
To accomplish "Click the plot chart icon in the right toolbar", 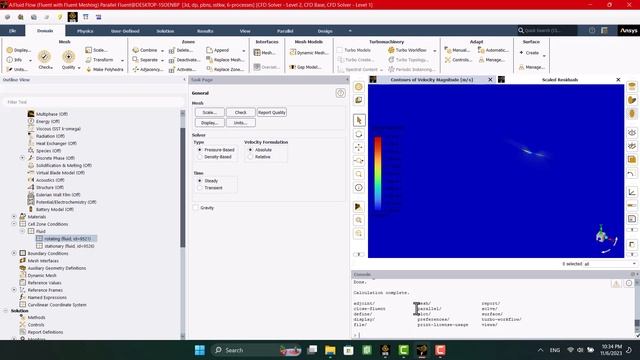I will 632,192.
